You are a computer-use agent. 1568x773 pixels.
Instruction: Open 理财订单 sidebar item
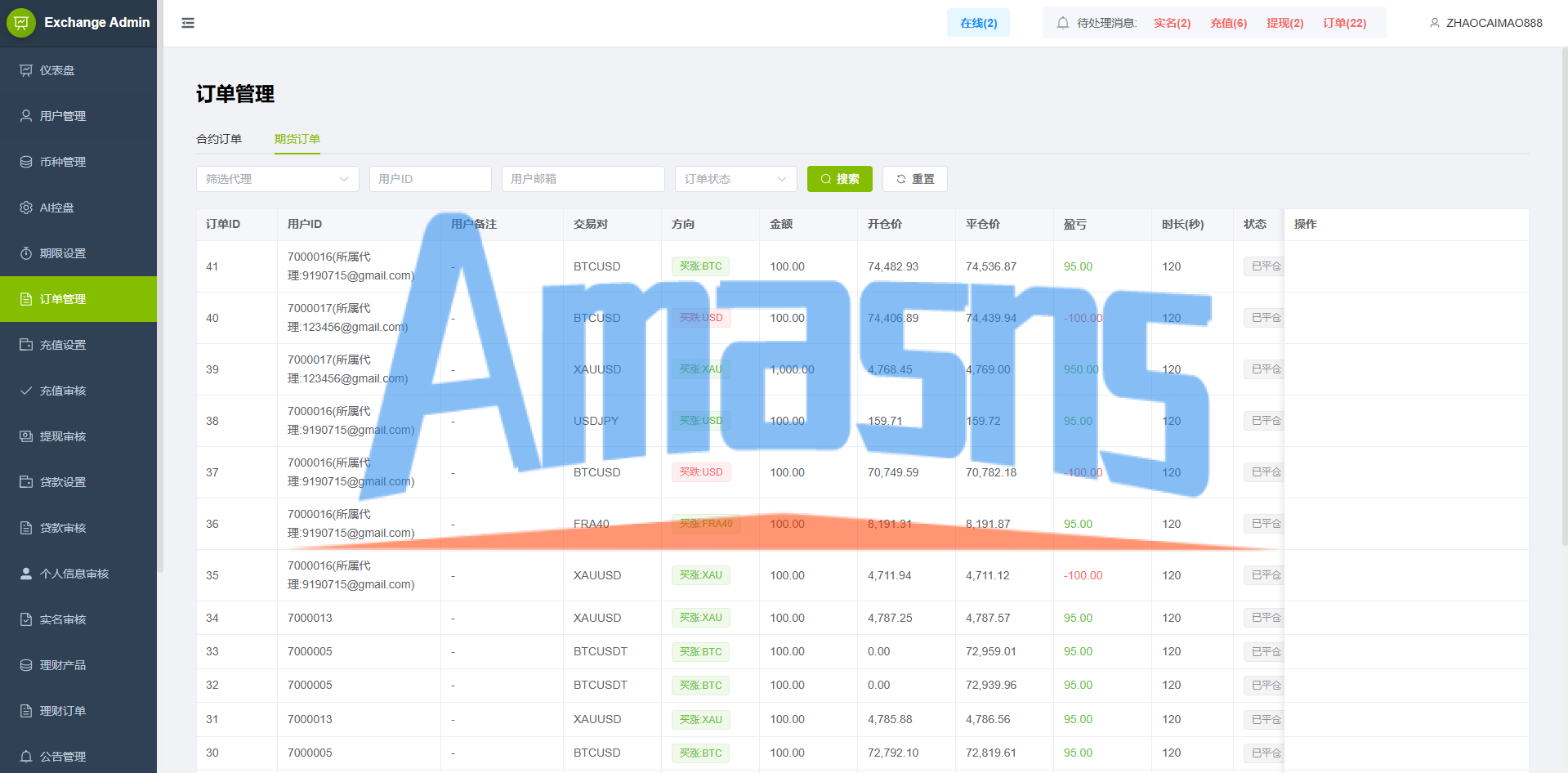[x=78, y=711]
